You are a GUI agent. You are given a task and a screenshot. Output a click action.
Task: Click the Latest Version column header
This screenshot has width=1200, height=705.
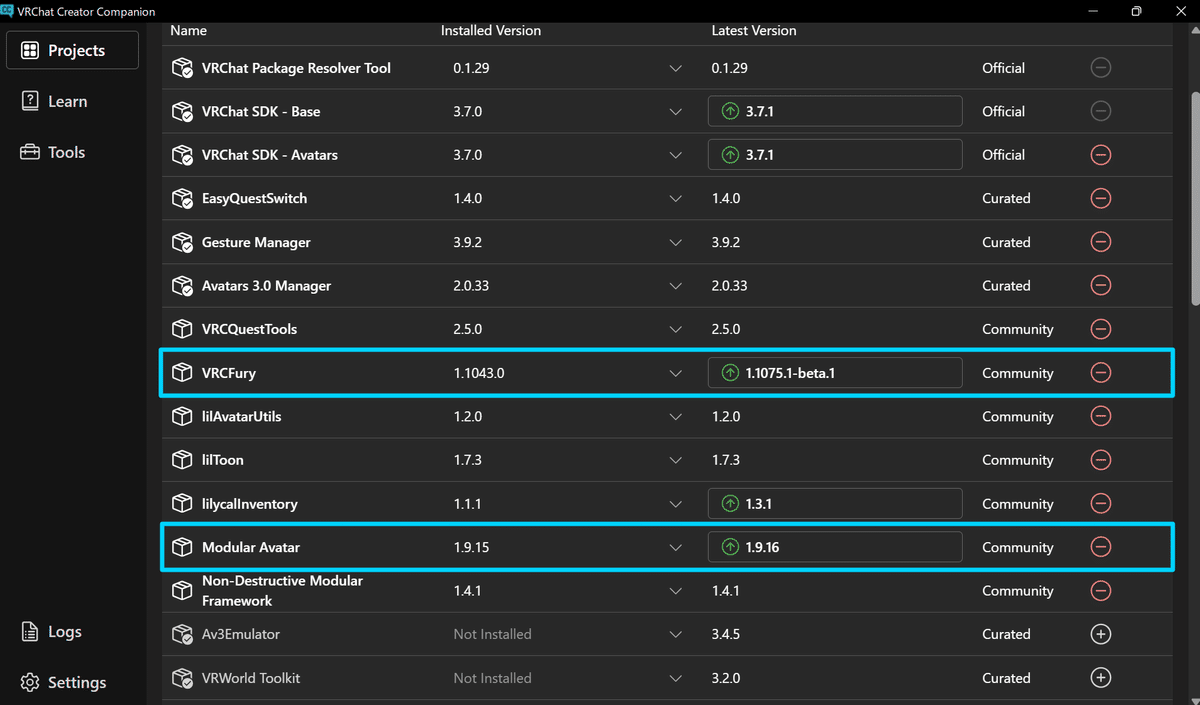754,31
